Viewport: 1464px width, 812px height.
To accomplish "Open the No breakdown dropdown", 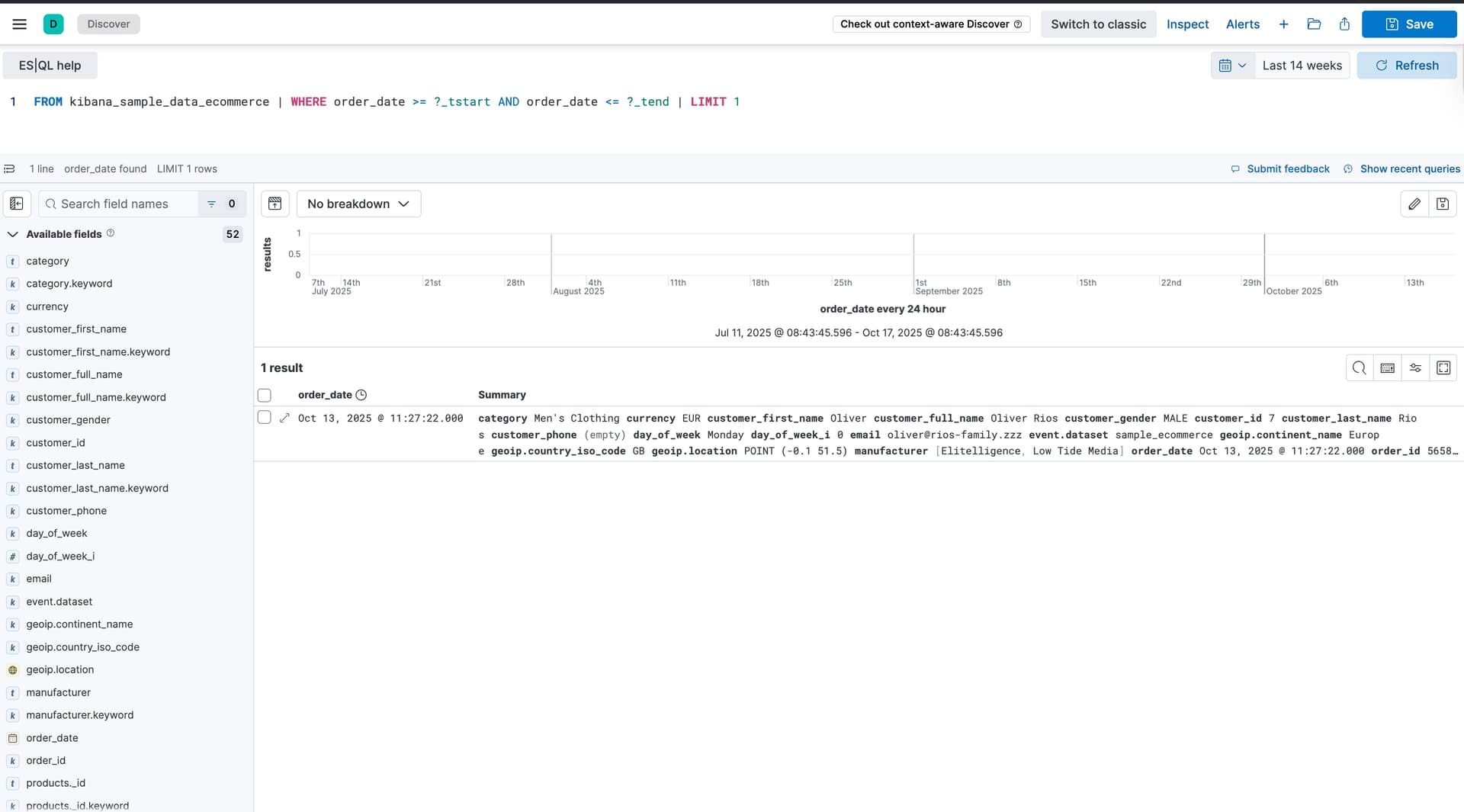I will tap(358, 204).
